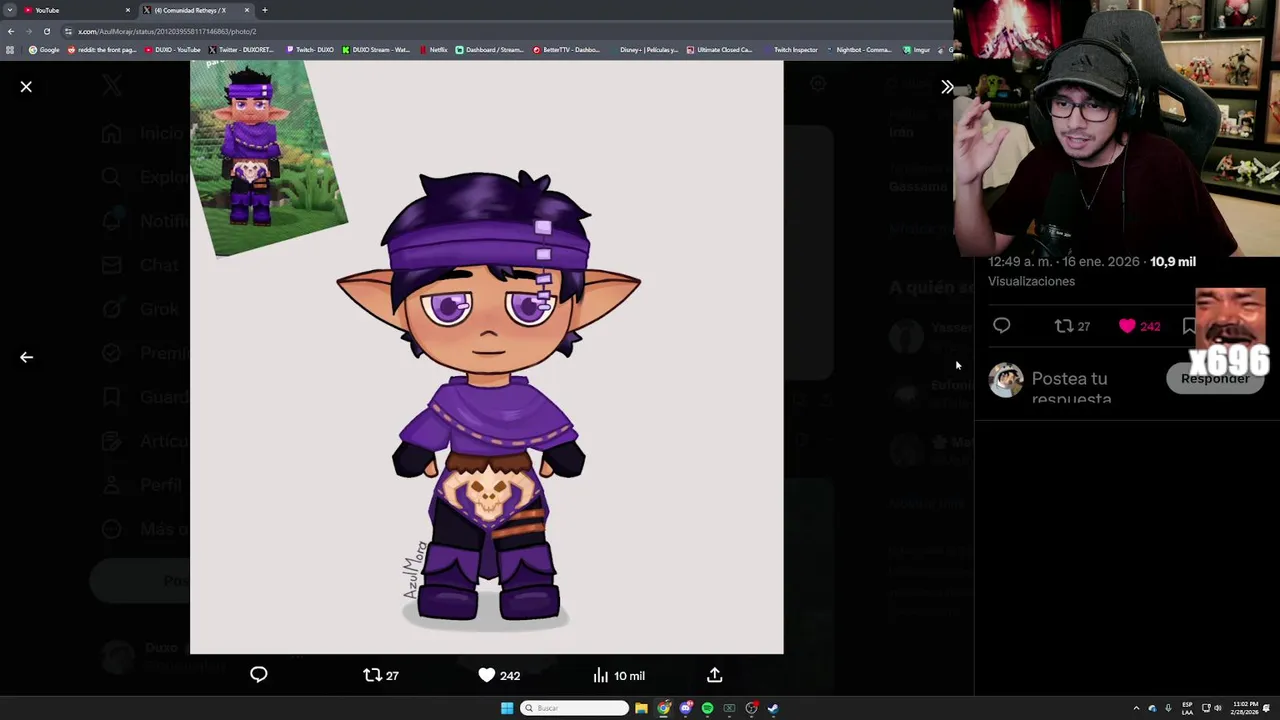Image resolution: width=1280 pixels, height=720 pixels.
Task: Collapse the side panel with double chevron
Action: (x=947, y=87)
